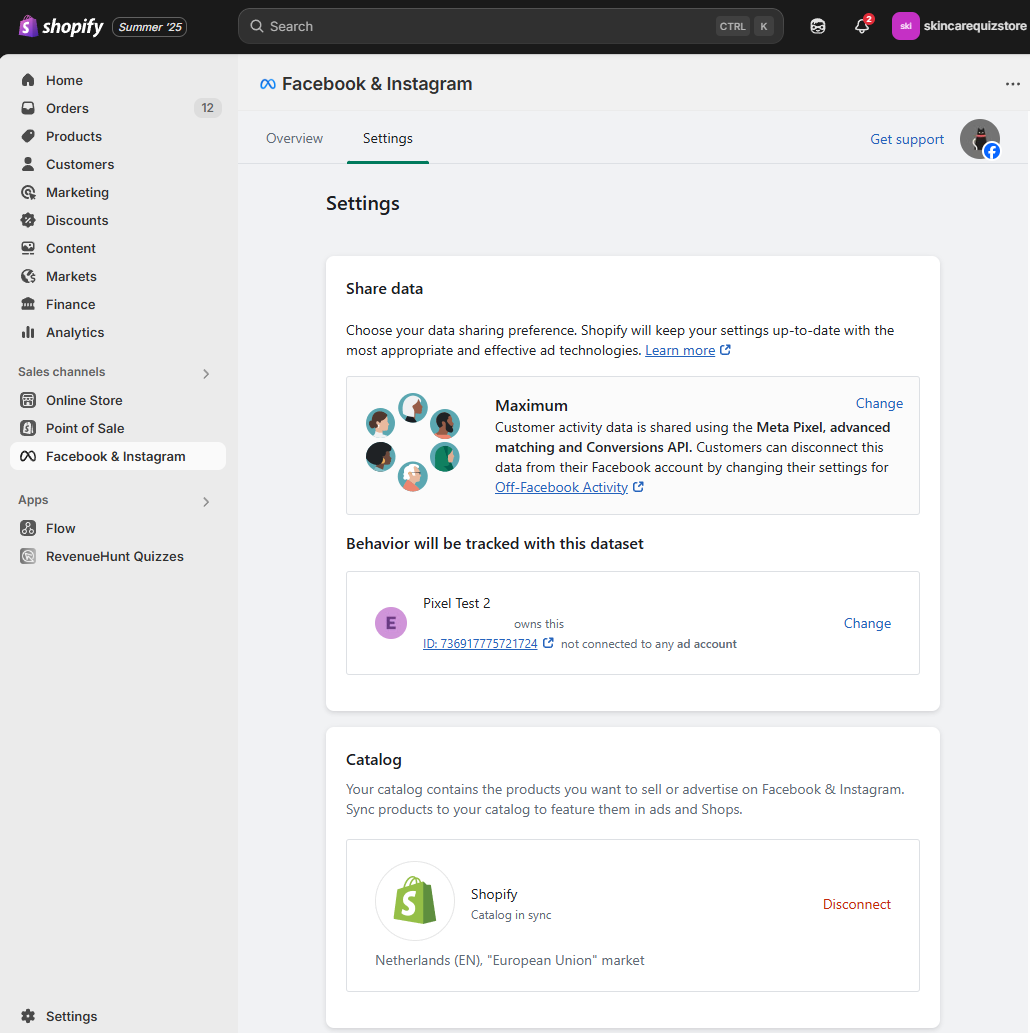Viewport: 1030px width, 1033px height.
Task: Click the Orders inbox icon
Action: [28, 108]
